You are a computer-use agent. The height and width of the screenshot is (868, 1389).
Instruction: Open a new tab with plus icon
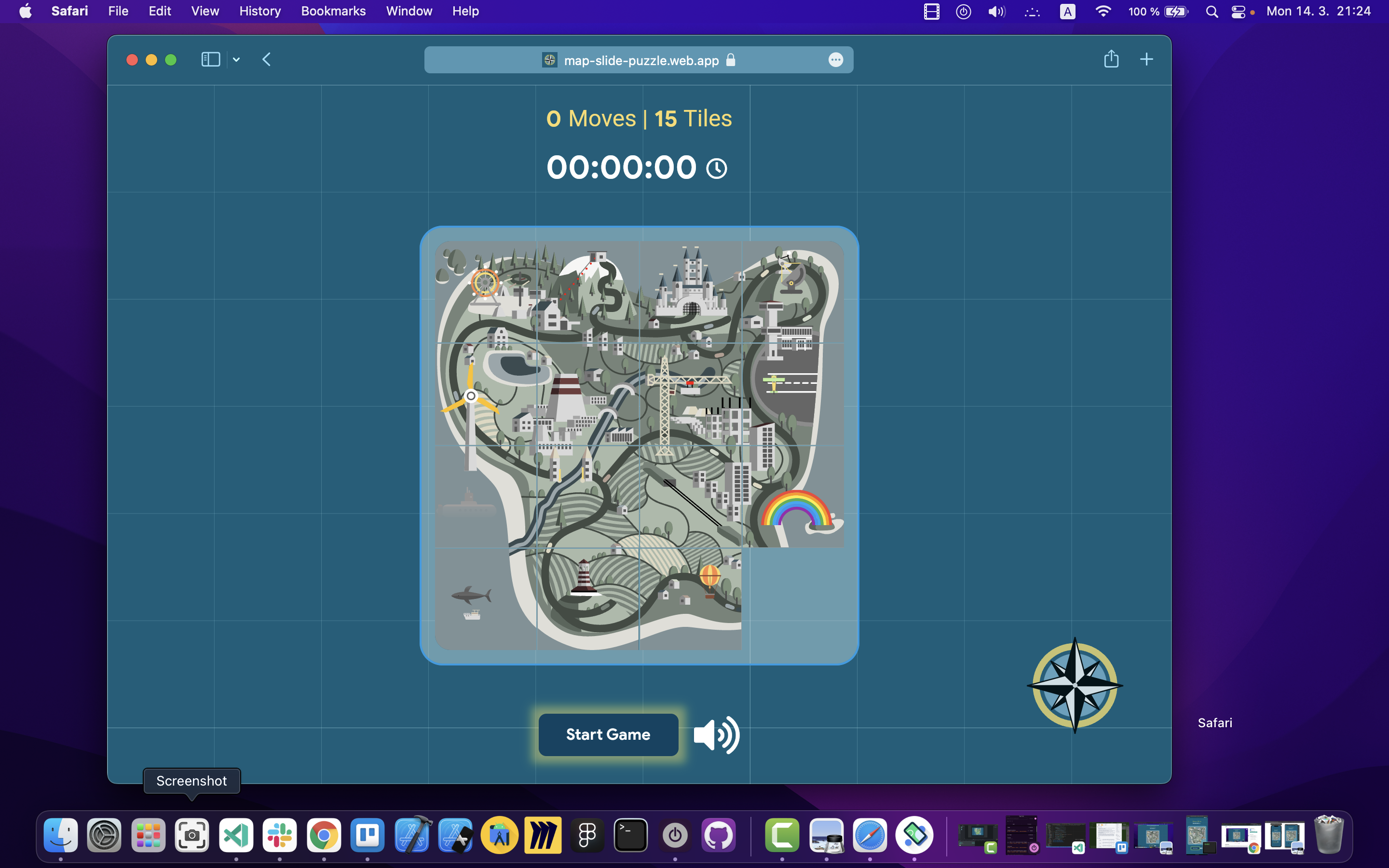1145,59
